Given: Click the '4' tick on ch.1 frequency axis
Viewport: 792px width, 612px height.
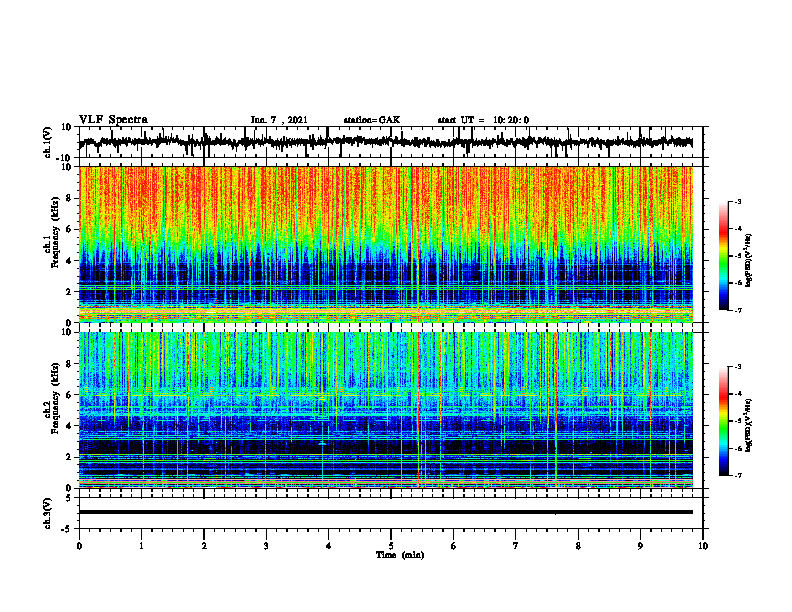Looking at the screenshot, I should 69,261.
